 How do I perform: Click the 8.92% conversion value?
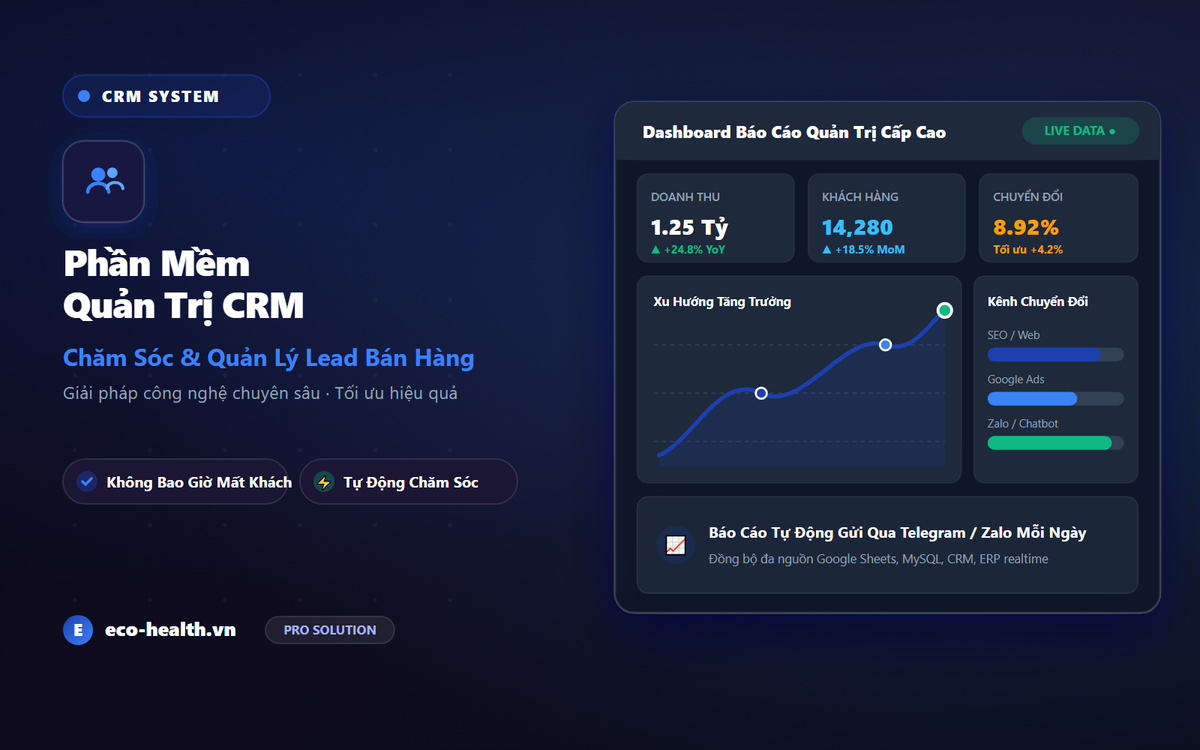point(1026,227)
